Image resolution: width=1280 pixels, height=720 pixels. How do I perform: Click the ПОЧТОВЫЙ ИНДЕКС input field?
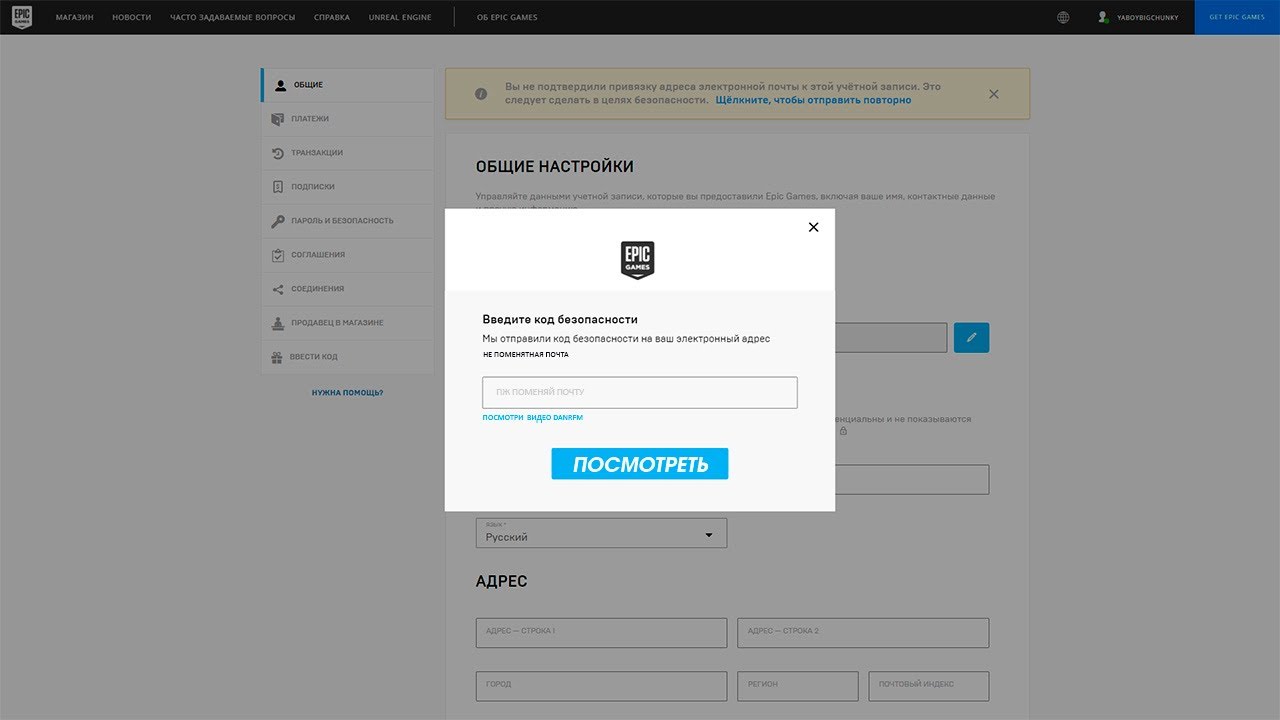pos(929,686)
